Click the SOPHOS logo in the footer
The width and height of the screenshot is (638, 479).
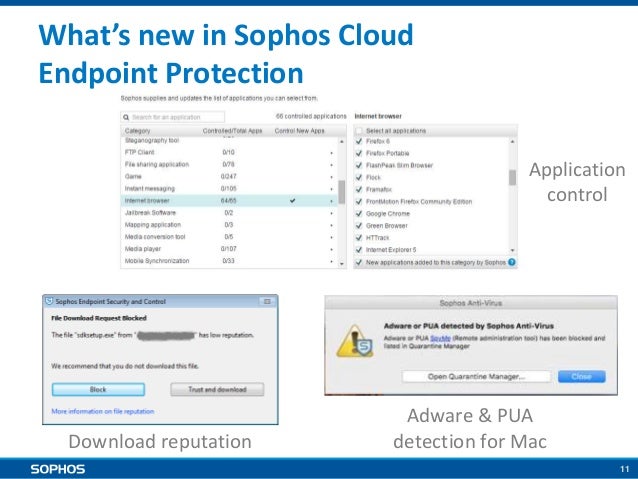58,469
